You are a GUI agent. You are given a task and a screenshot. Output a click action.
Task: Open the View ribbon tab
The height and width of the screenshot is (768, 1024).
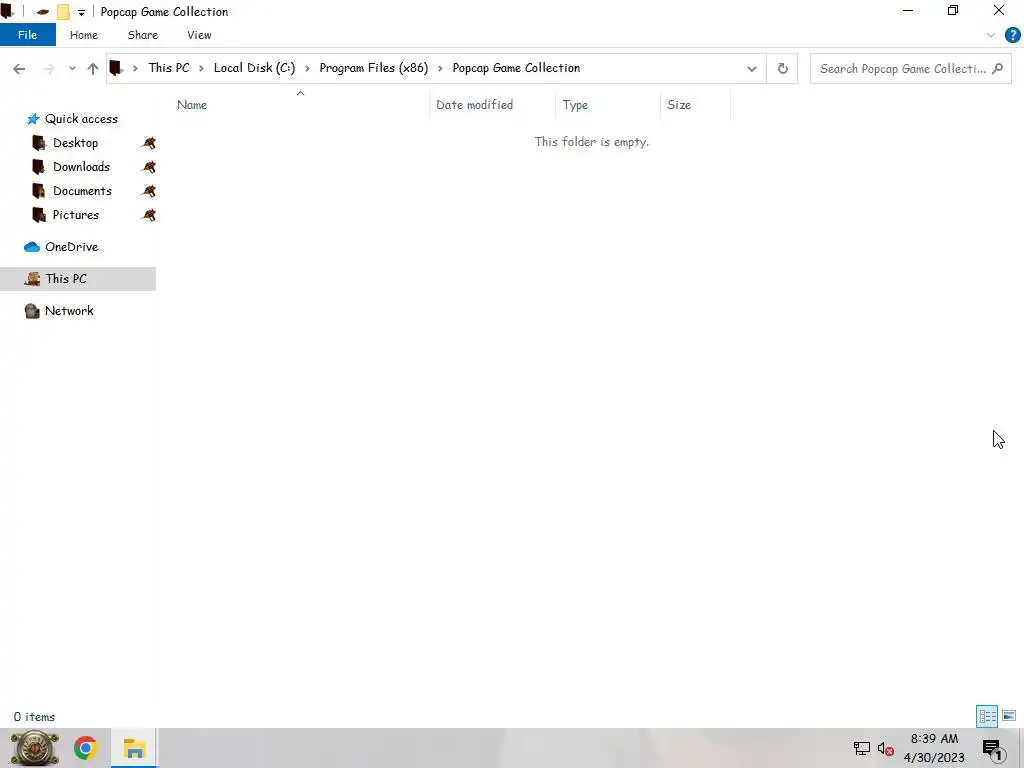199,35
